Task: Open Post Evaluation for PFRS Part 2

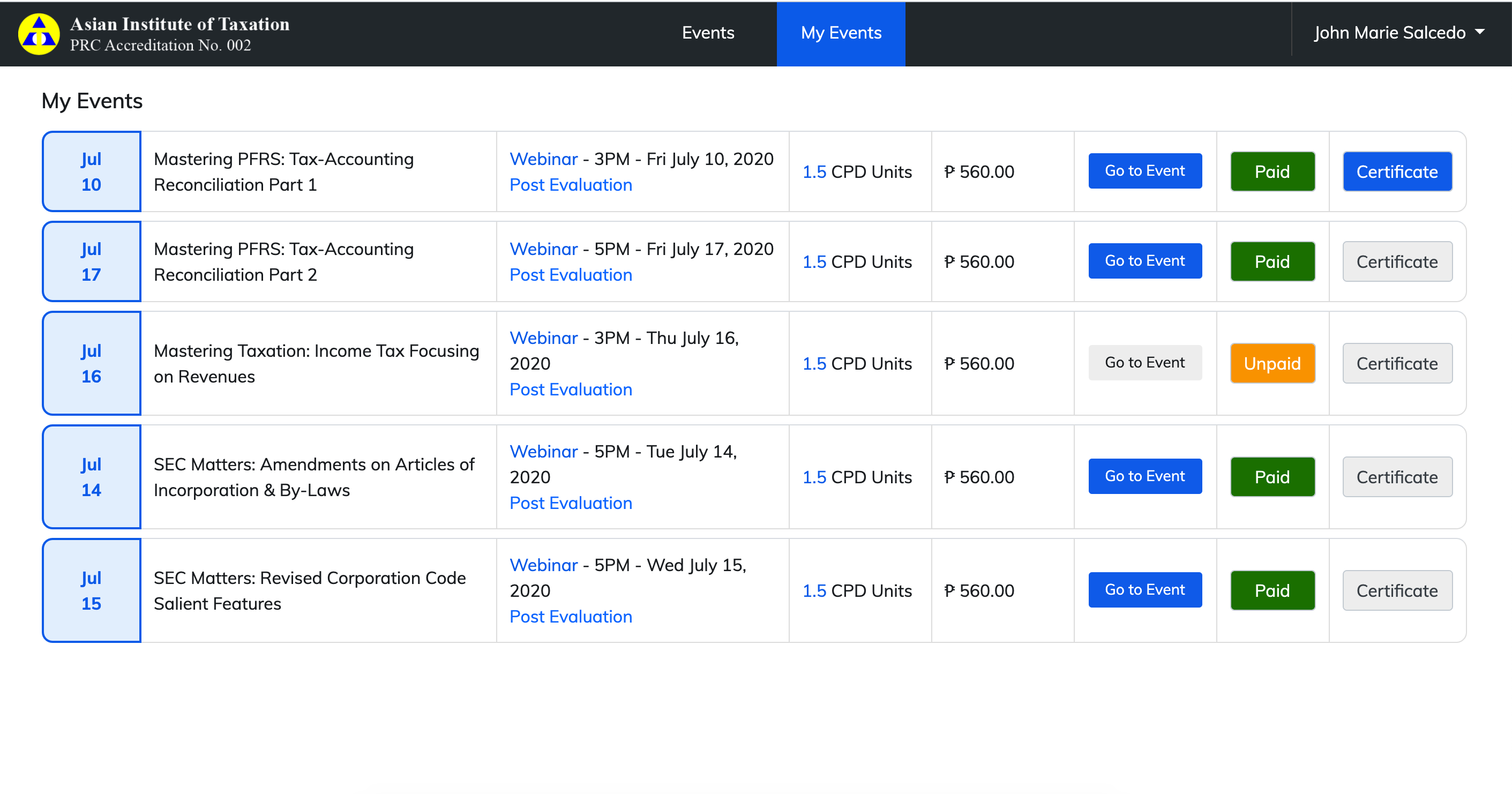Action: pos(571,275)
